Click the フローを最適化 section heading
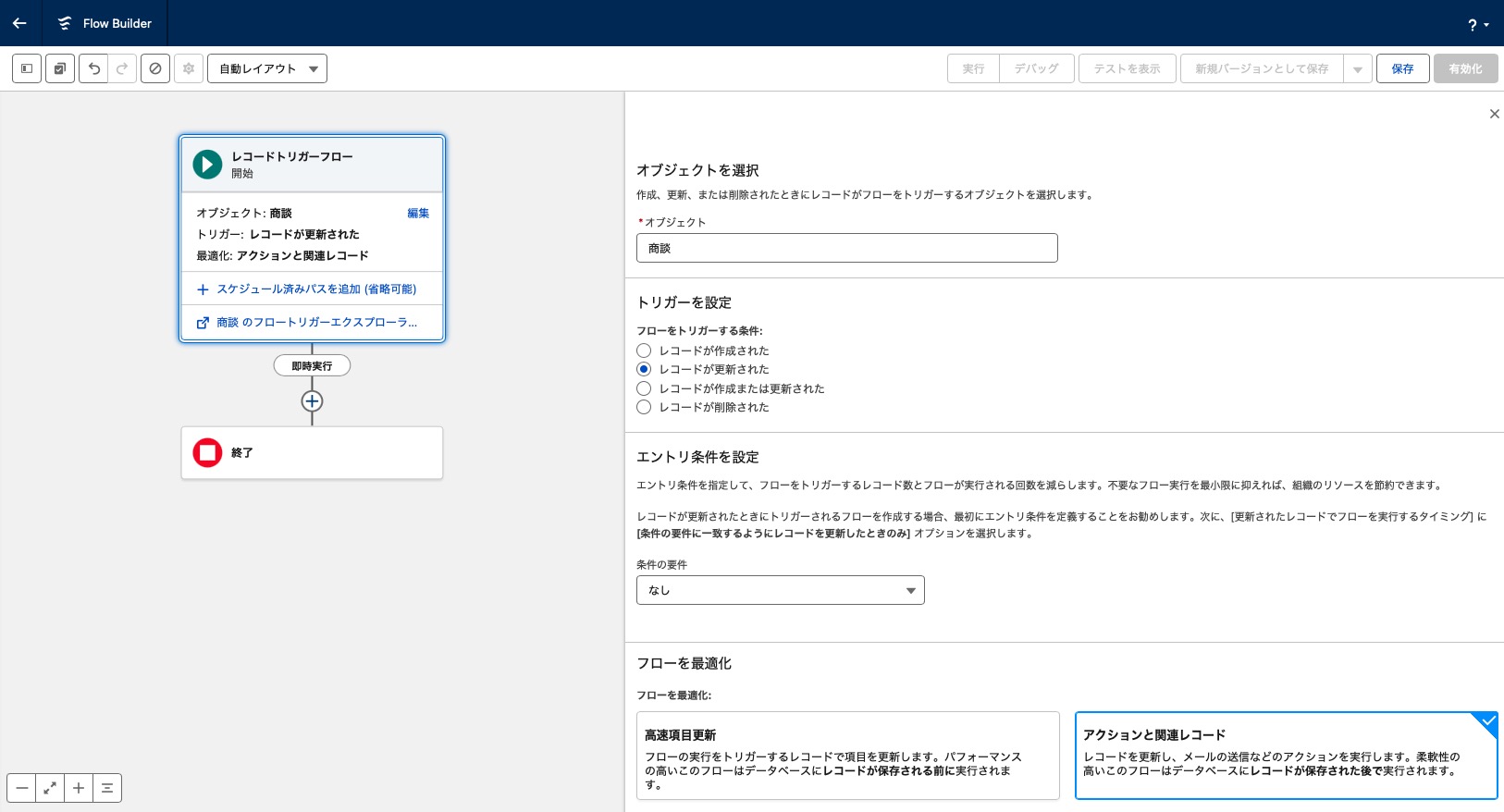The image size is (1504, 812). point(684,663)
